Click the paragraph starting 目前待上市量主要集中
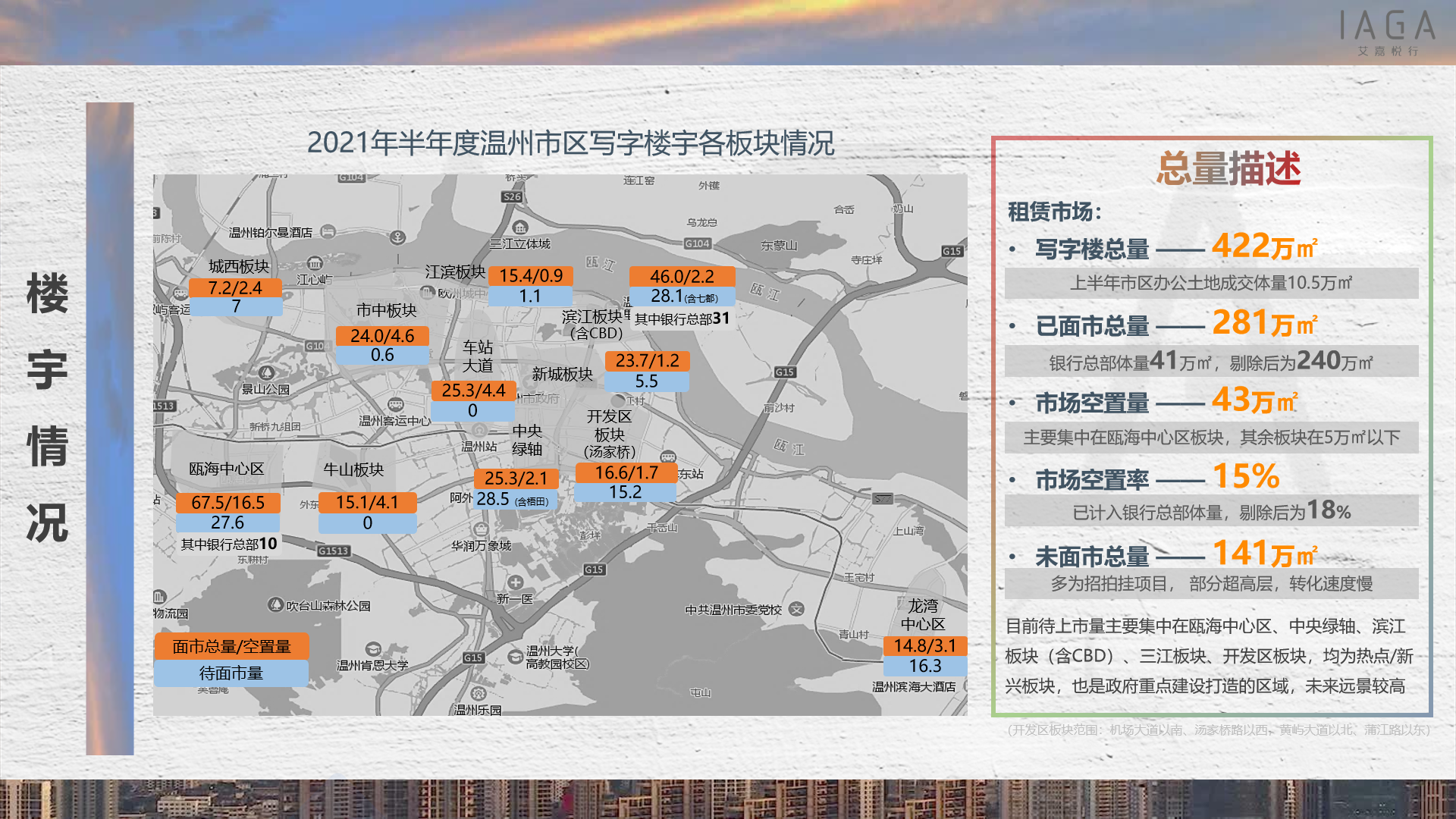The width and height of the screenshot is (1456, 819). pos(1209,656)
